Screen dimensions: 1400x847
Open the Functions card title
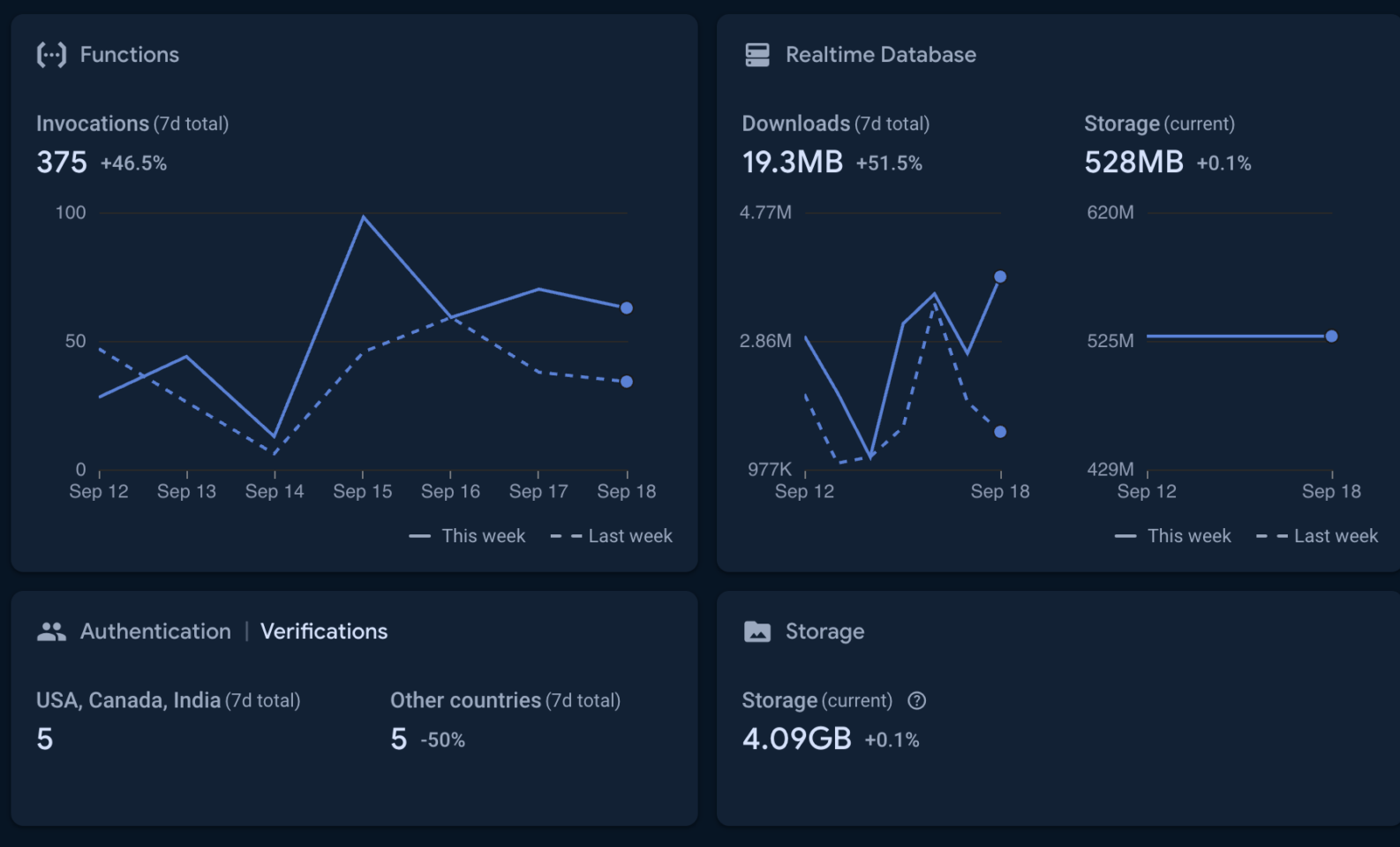(x=129, y=55)
